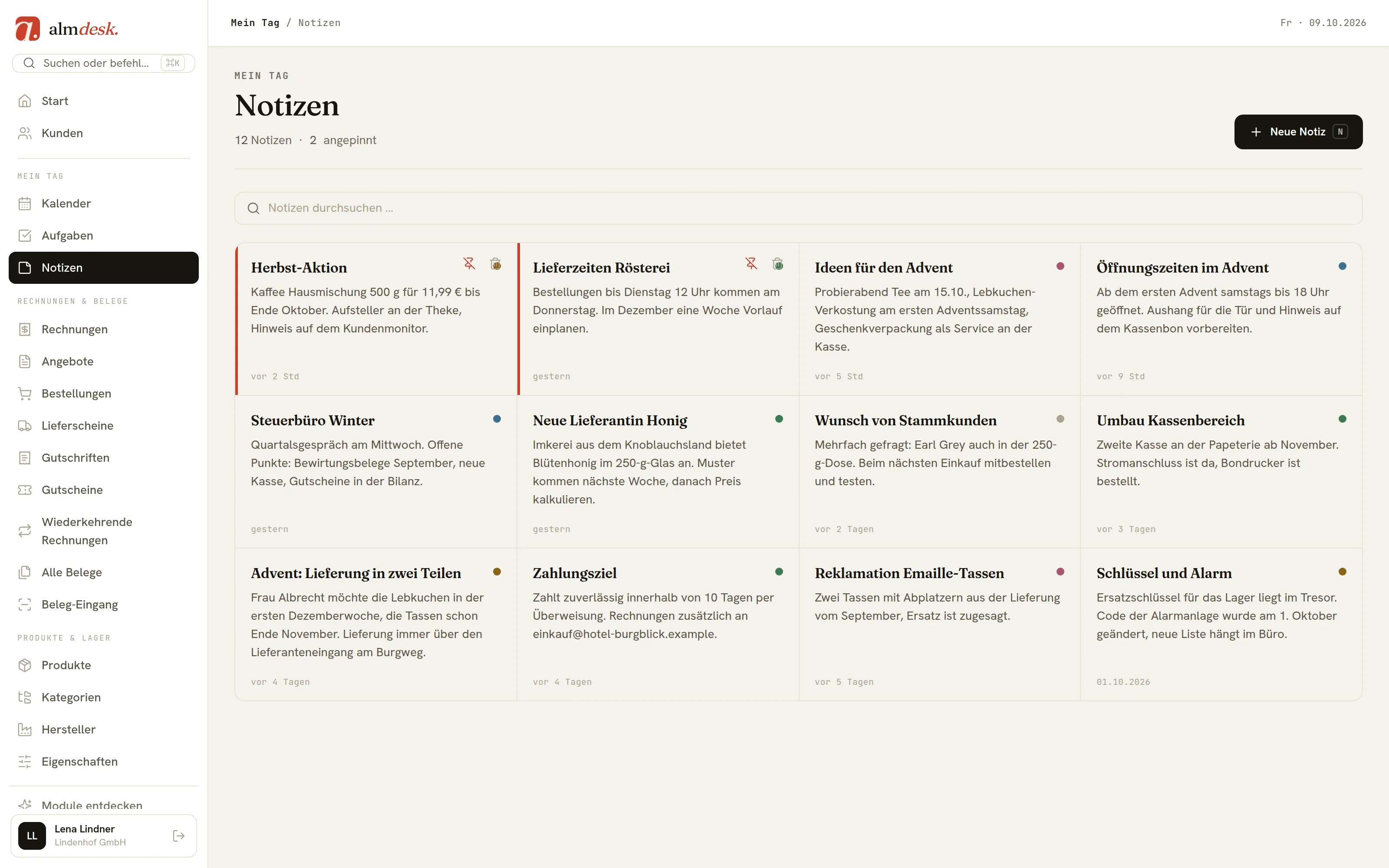This screenshot has height=868, width=1389.
Task: Open the Advent: Lieferung in zwei Teilen note
Action: tap(375, 624)
